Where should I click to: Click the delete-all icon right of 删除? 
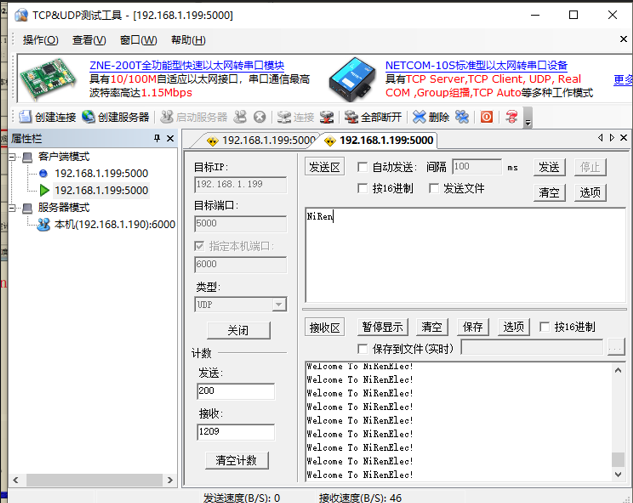point(462,117)
